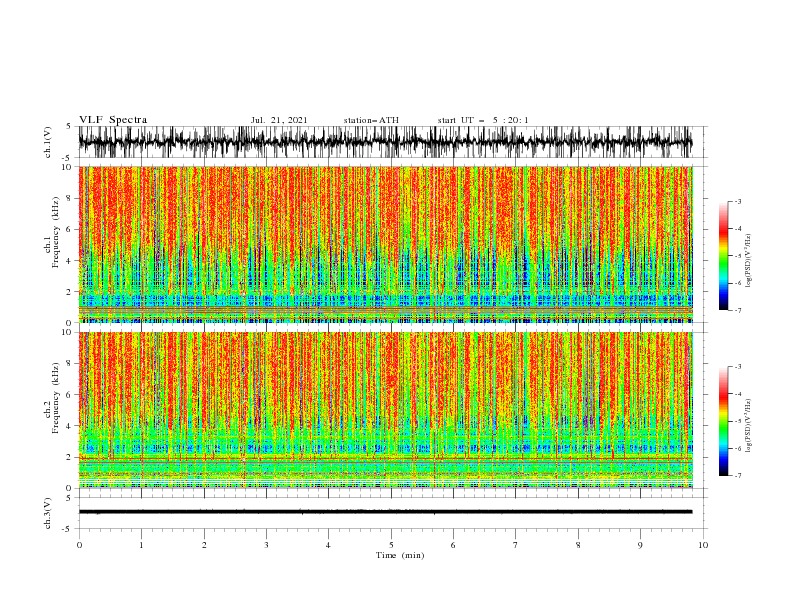Image resolution: width=792 pixels, height=612 pixels.
Task: Click the 'start UT = 5 :20: 1' text
Action: (483, 120)
